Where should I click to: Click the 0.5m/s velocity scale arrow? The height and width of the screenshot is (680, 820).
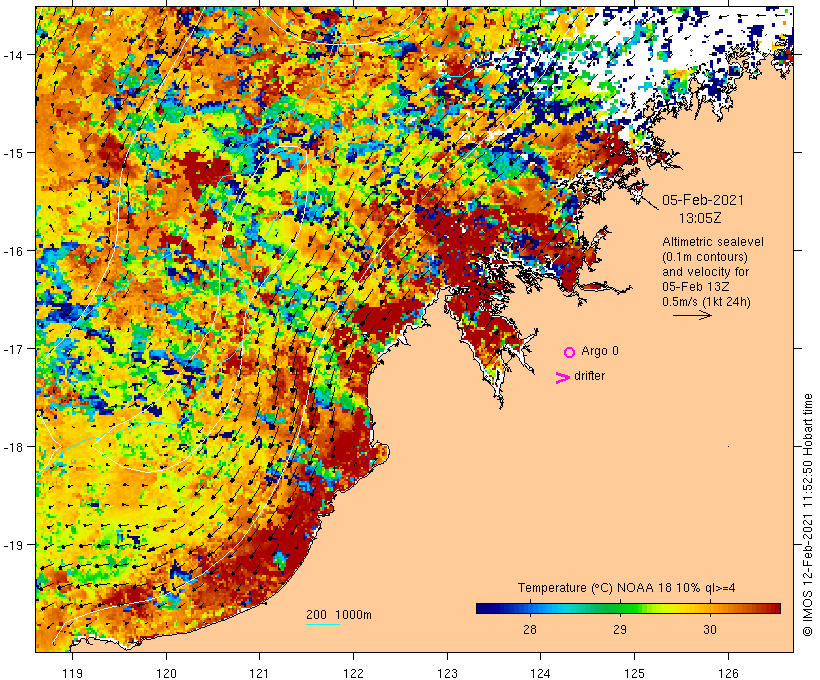[692, 315]
